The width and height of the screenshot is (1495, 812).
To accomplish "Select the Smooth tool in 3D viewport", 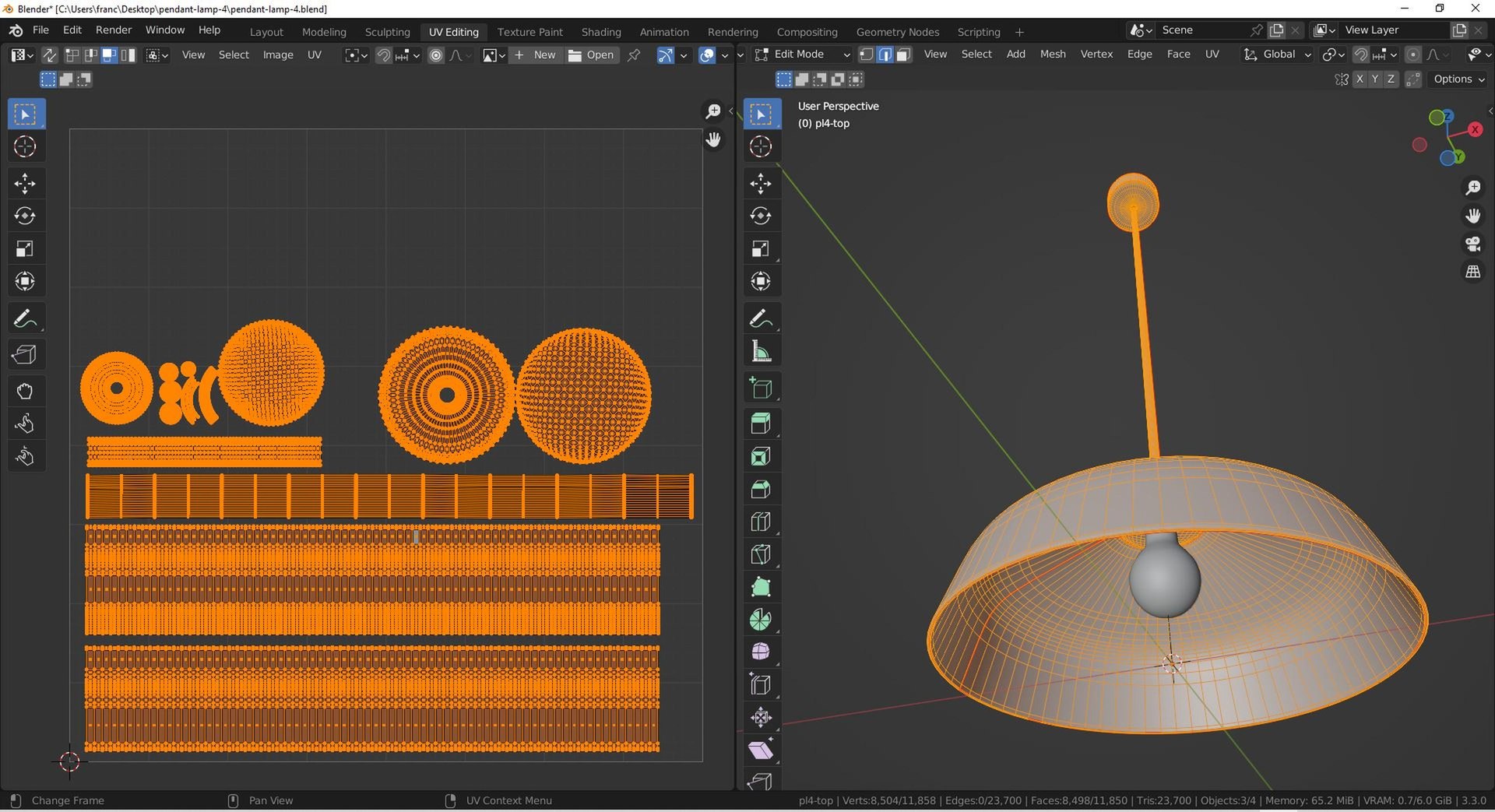I will point(761,652).
